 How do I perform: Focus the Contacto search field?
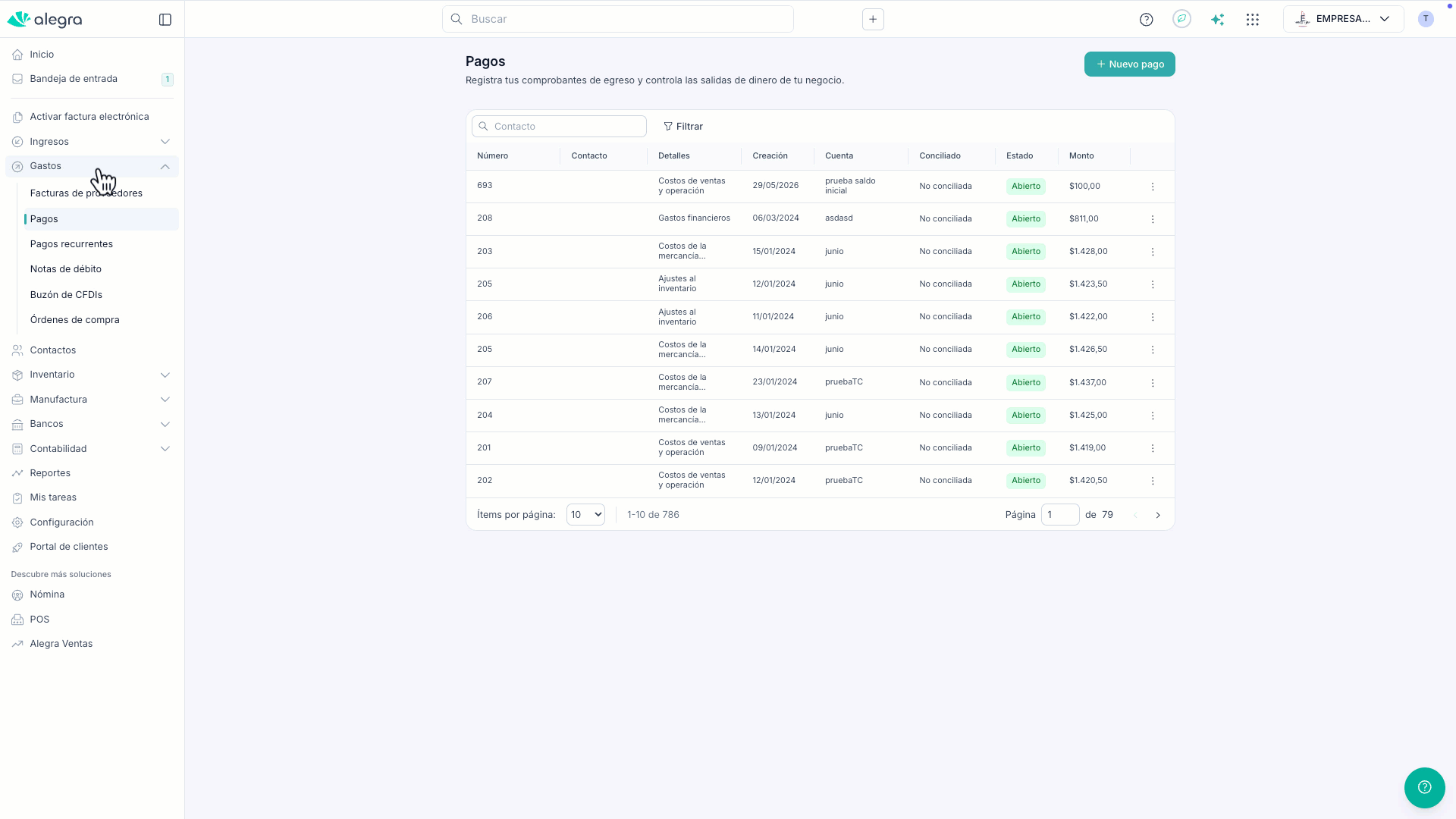pyautogui.click(x=559, y=127)
